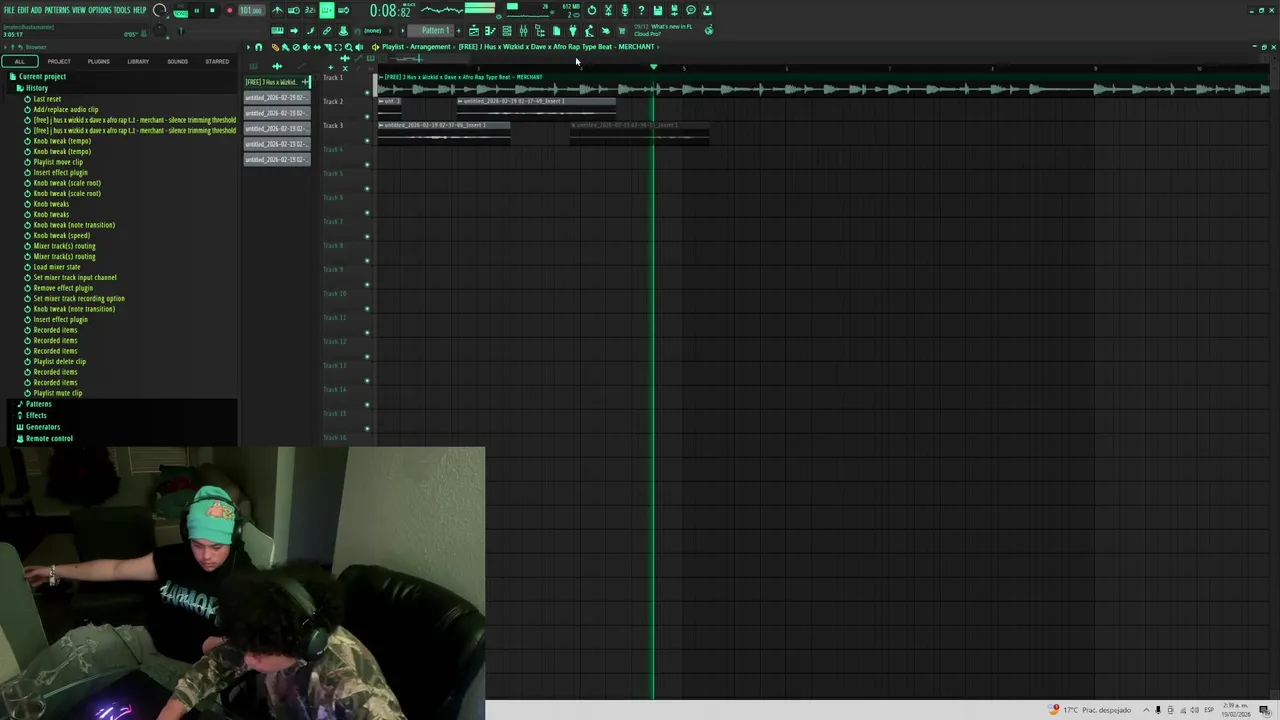1280x720 pixels.
Task: Open the help question mark icon
Action: [641, 11]
